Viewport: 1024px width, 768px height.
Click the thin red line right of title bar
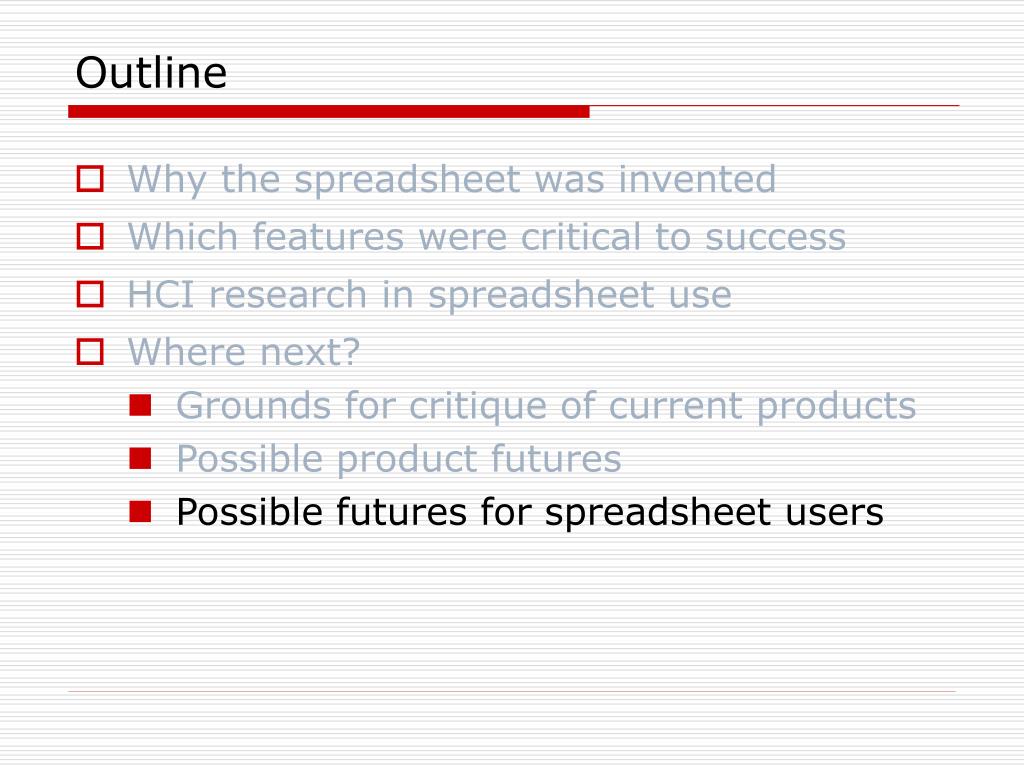[775, 105]
